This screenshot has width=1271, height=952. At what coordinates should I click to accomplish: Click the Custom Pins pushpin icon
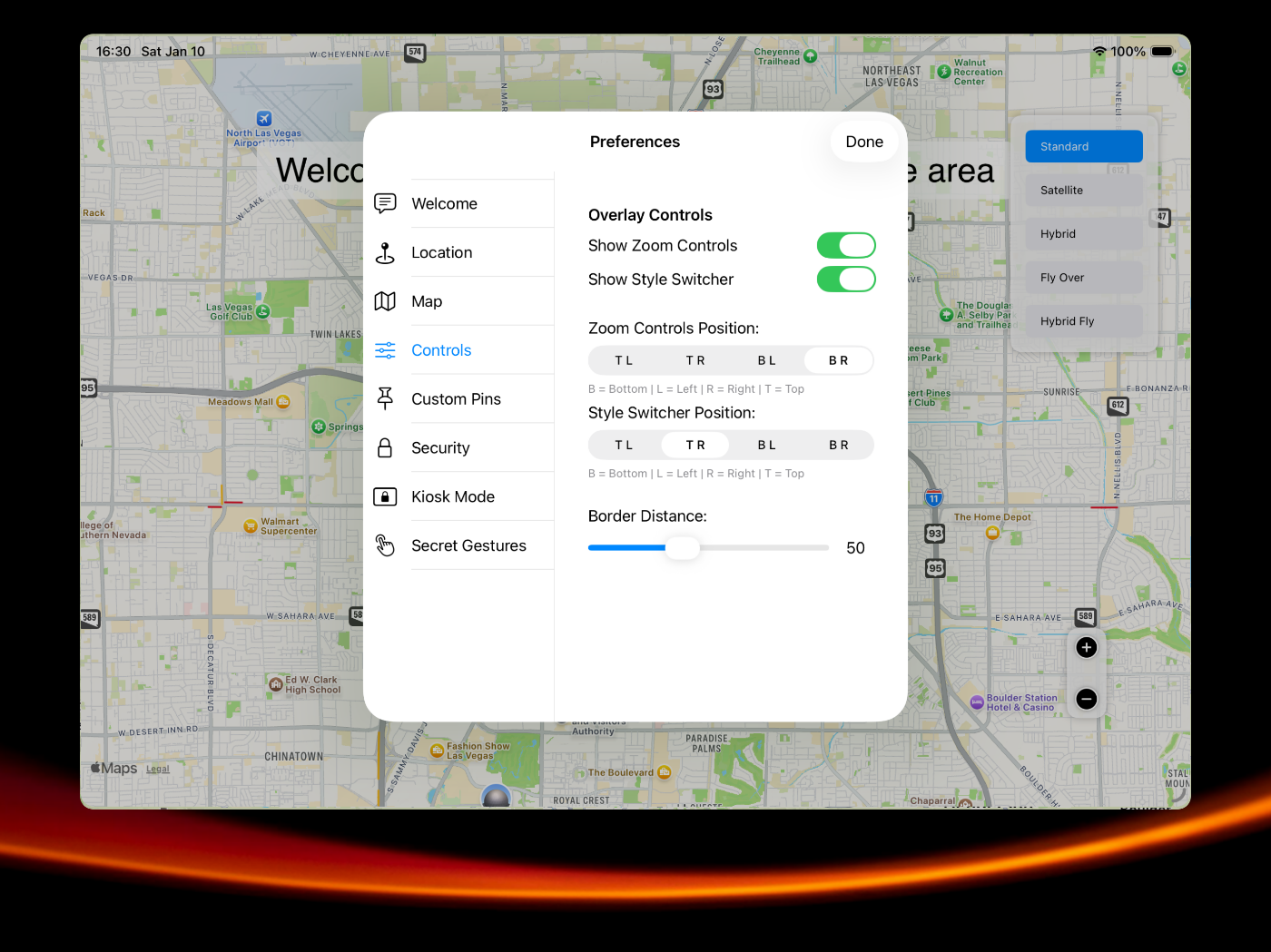tap(385, 398)
